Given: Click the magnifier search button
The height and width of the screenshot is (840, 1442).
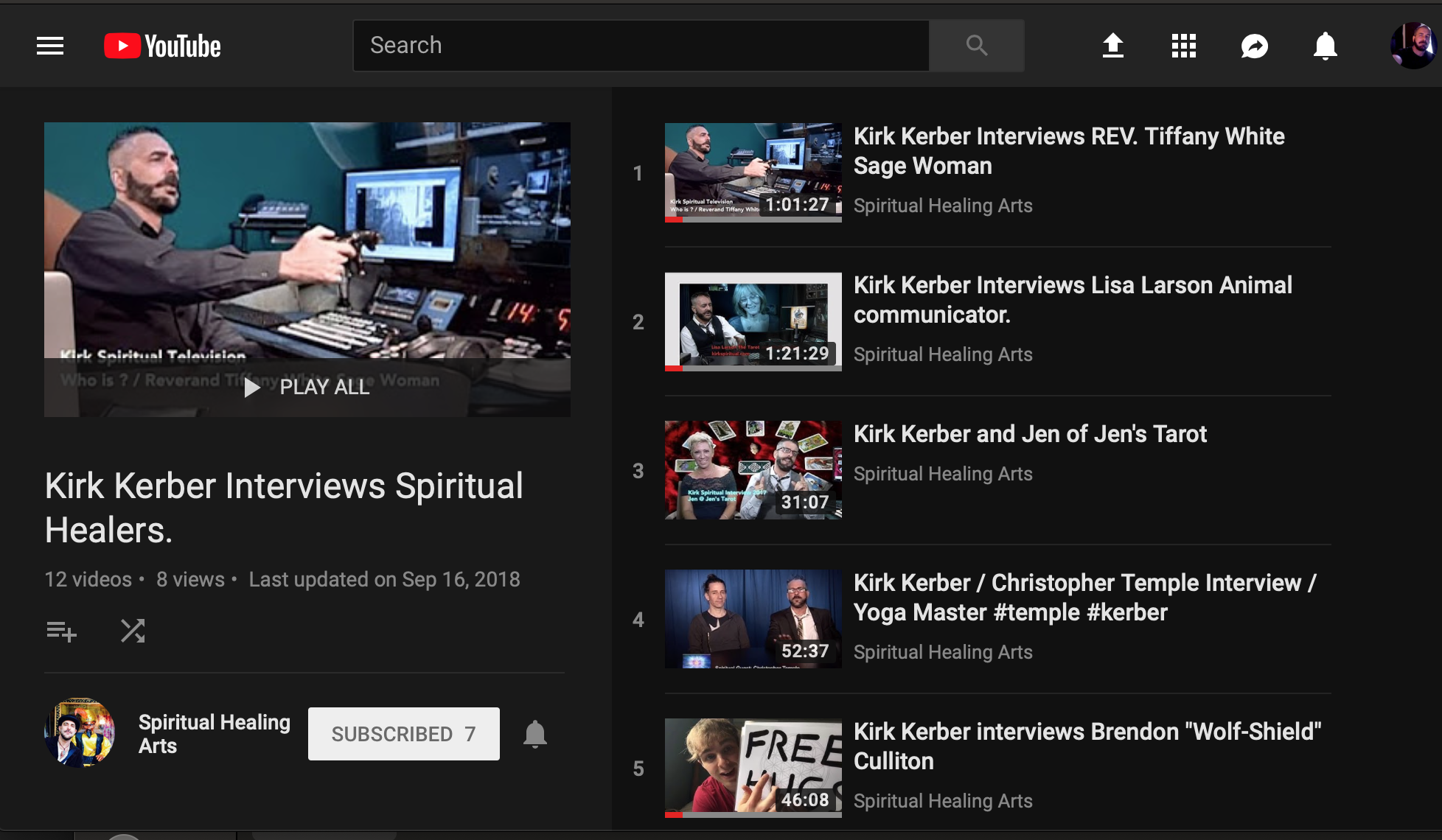Looking at the screenshot, I should (976, 46).
